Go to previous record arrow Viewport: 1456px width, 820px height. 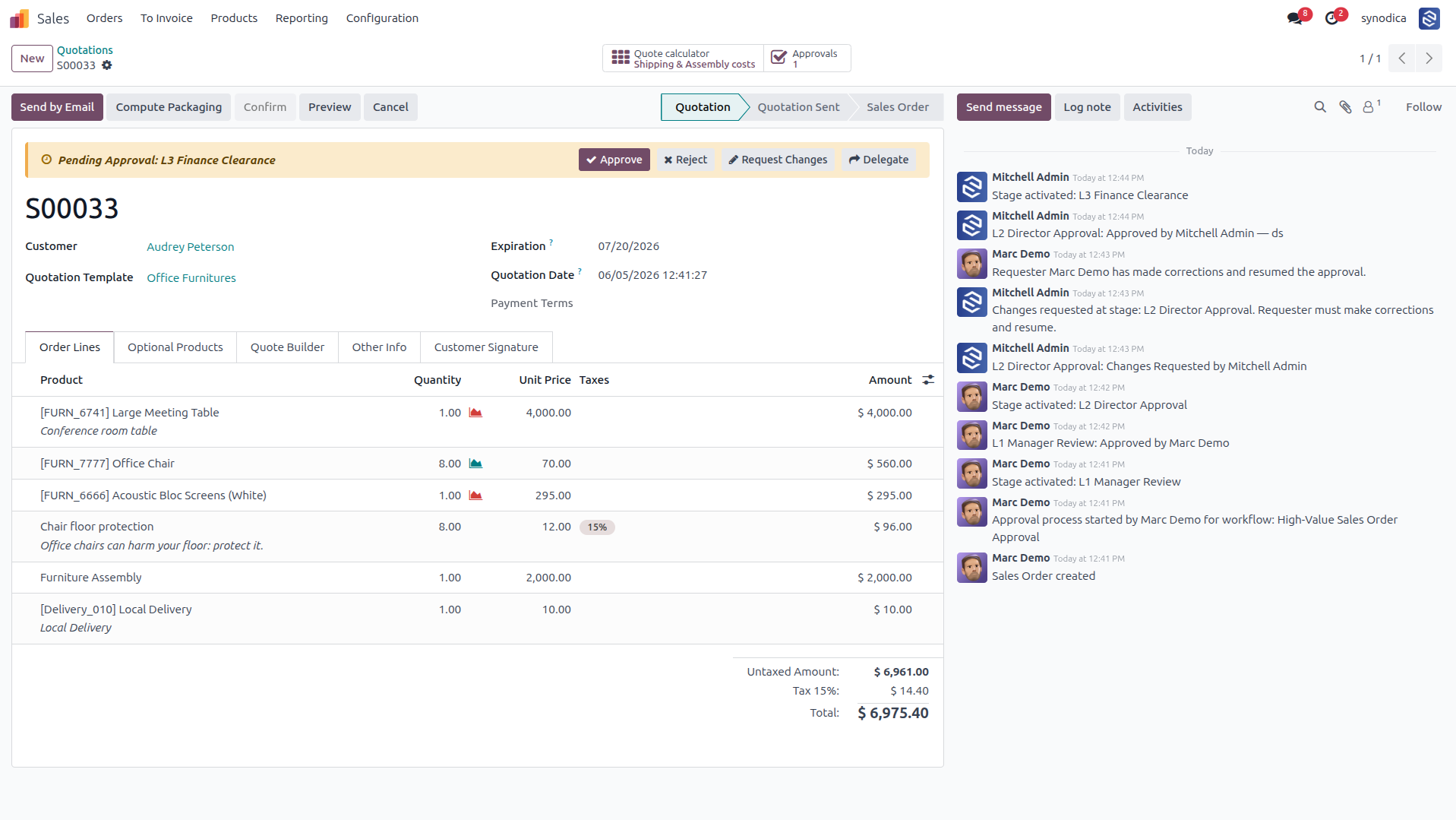pyautogui.click(x=1402, y=59)
